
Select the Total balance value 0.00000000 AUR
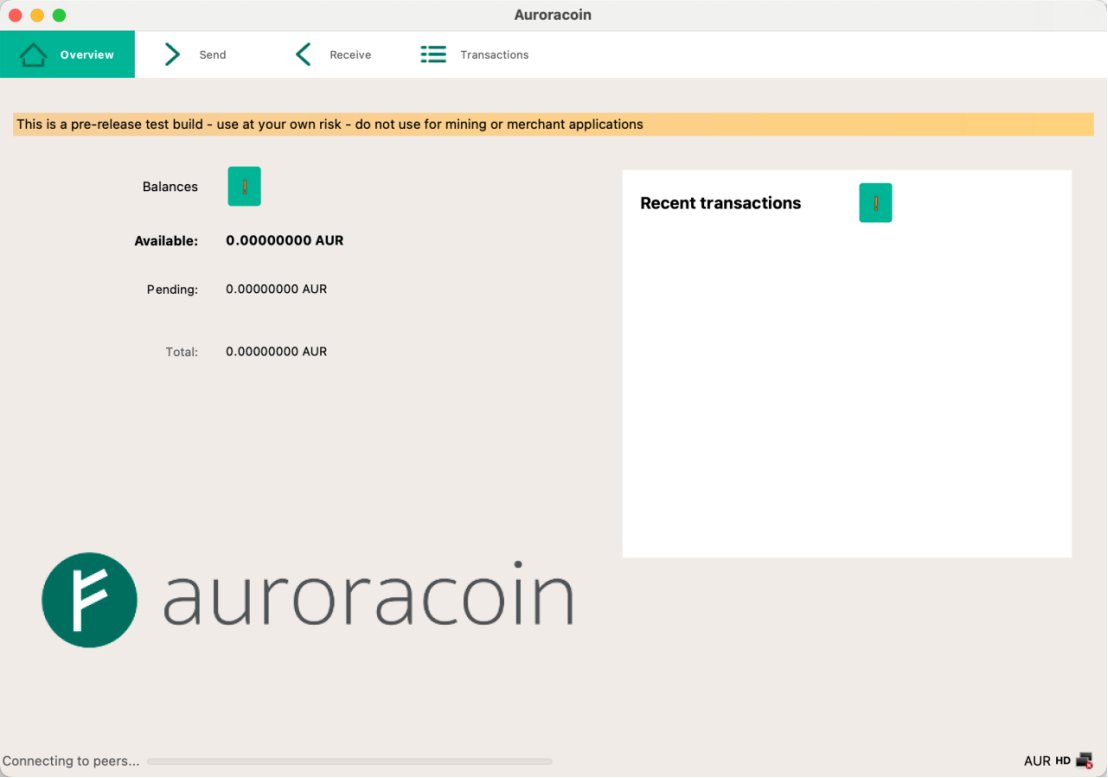276,351
